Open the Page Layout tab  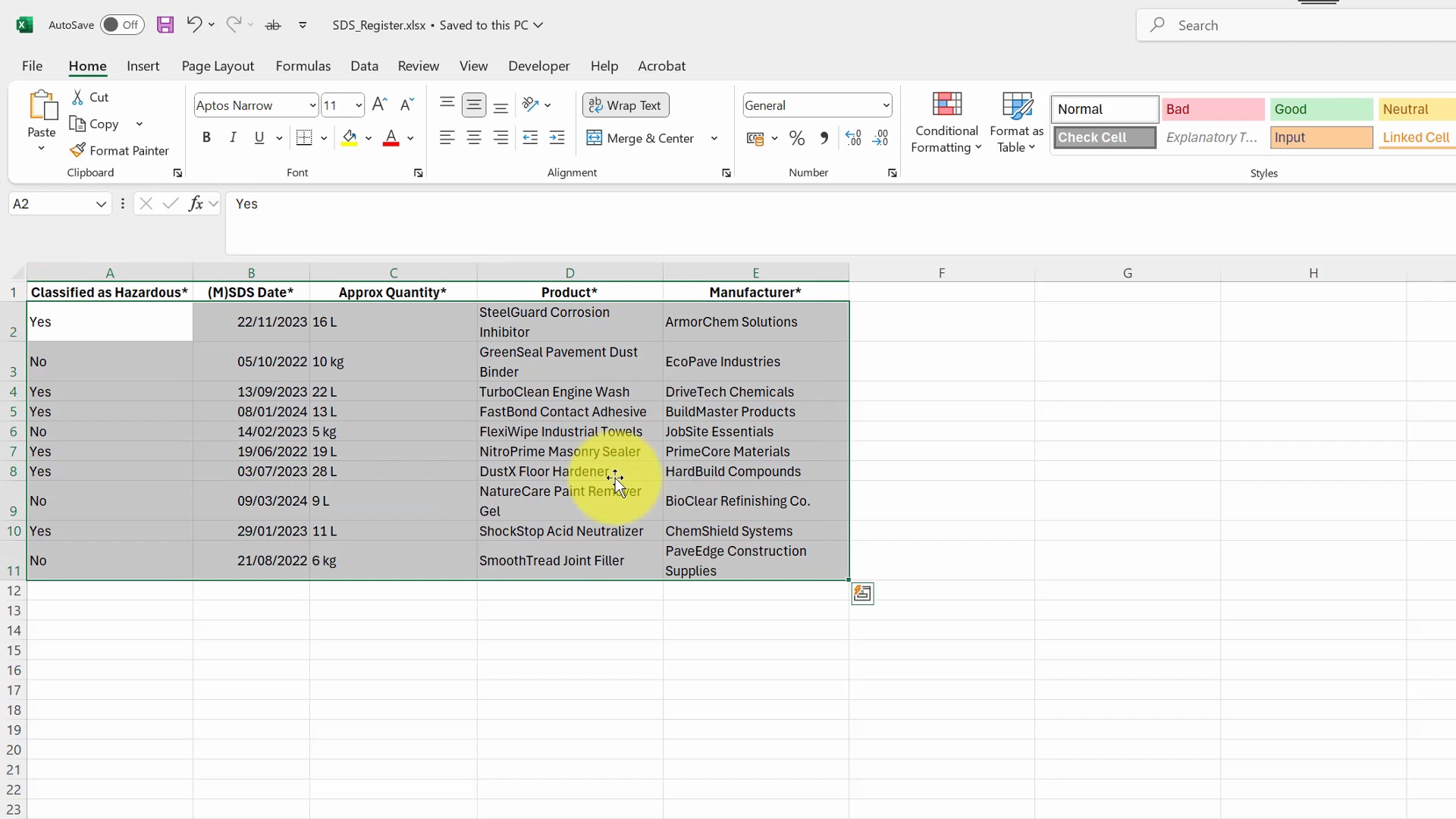click(x=218, y=66)
